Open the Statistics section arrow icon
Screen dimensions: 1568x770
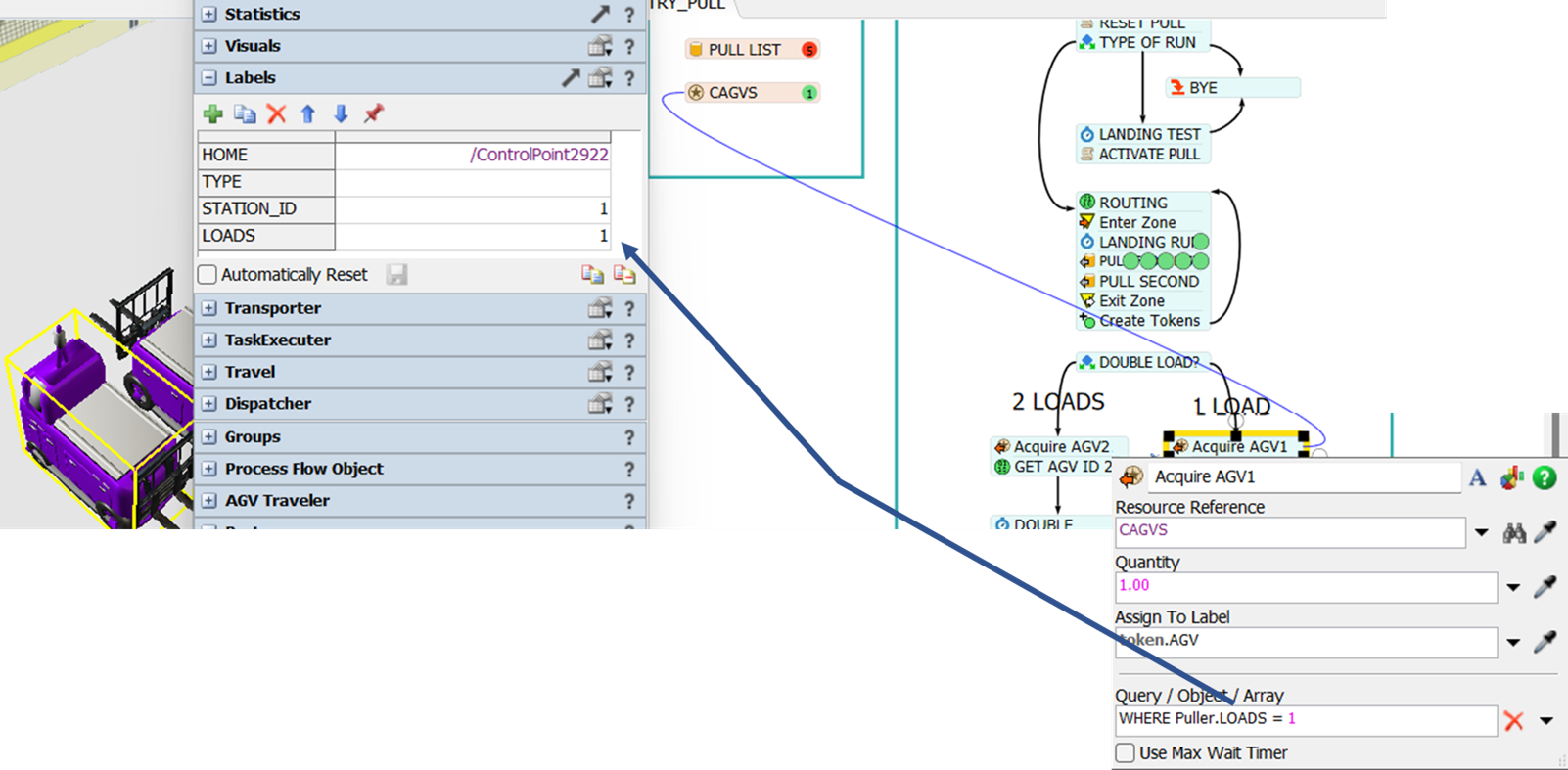pyautogui.click(x=600, y=14)
